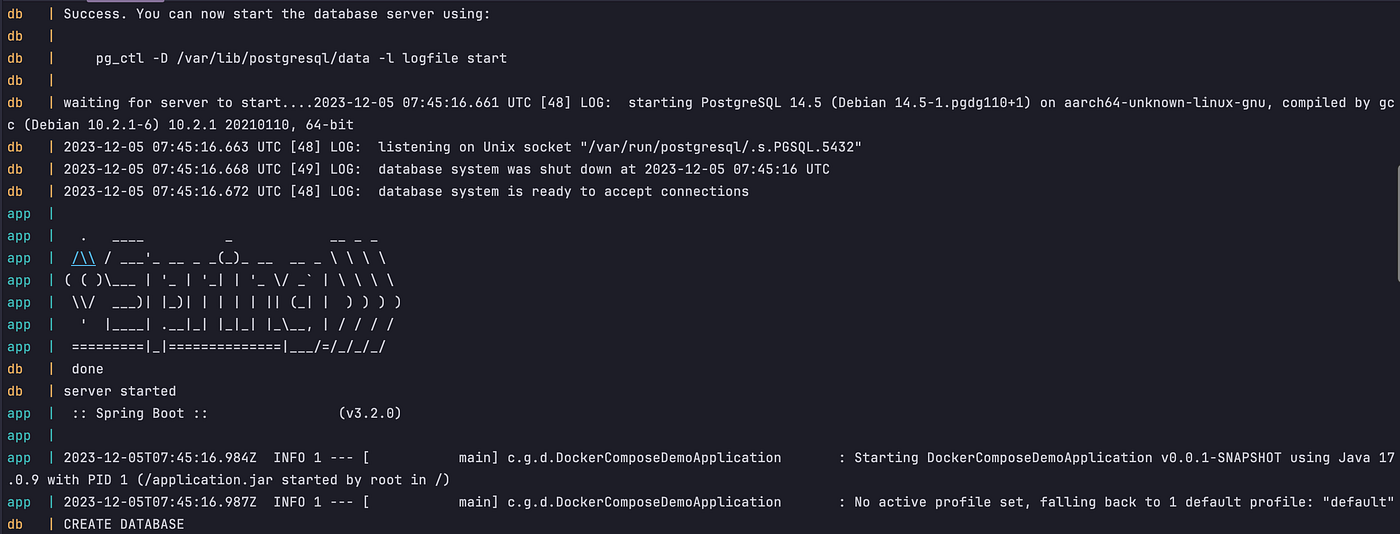Click the "database system was shut down" log line
The image size is (1400, 534).
[446, 169]
